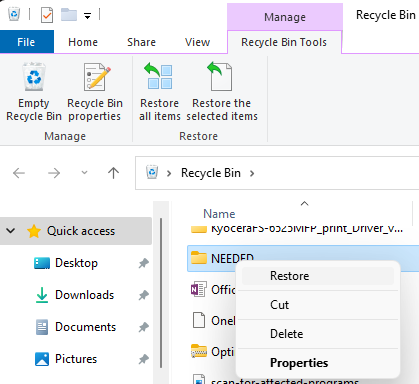Click the back navigation arrow

point(19,173)
